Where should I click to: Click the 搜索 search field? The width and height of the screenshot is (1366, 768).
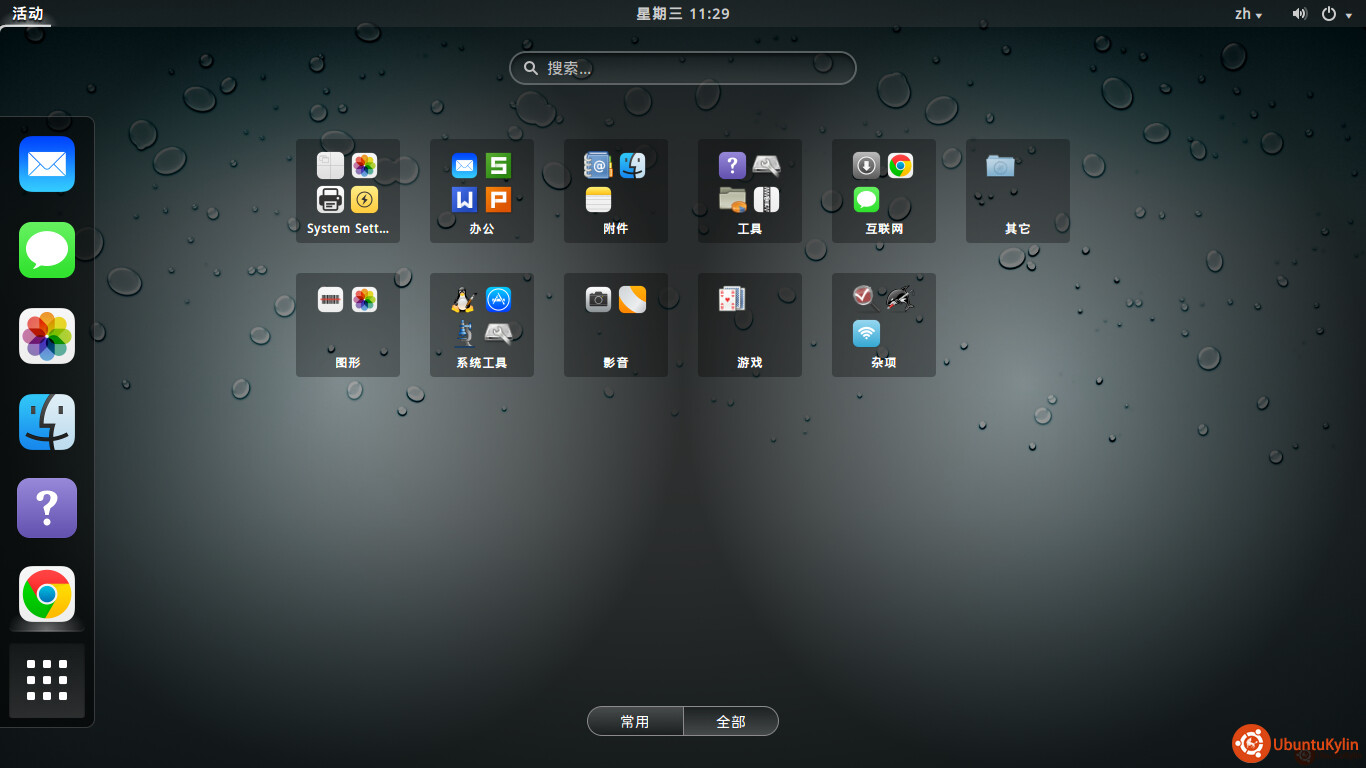[683, 68]
